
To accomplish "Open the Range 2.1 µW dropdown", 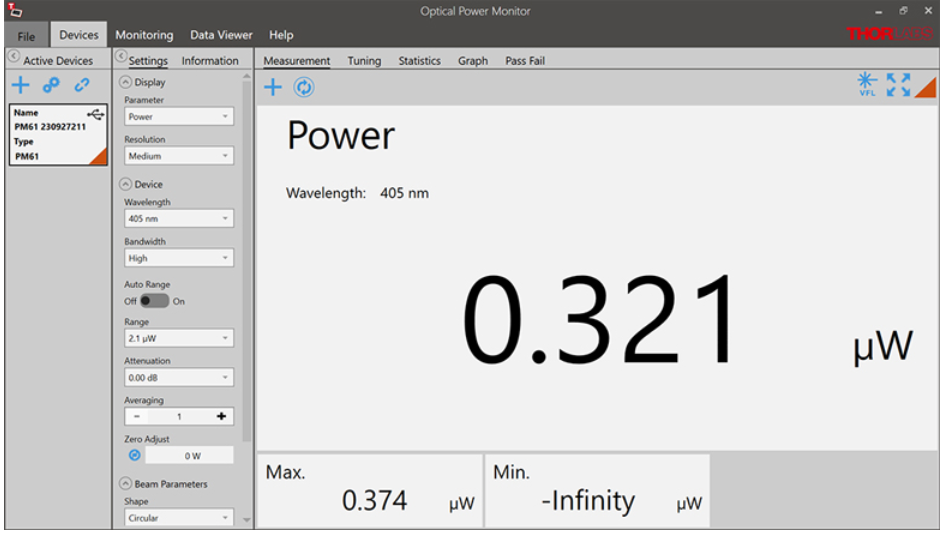I will click(x=178, y=339).
